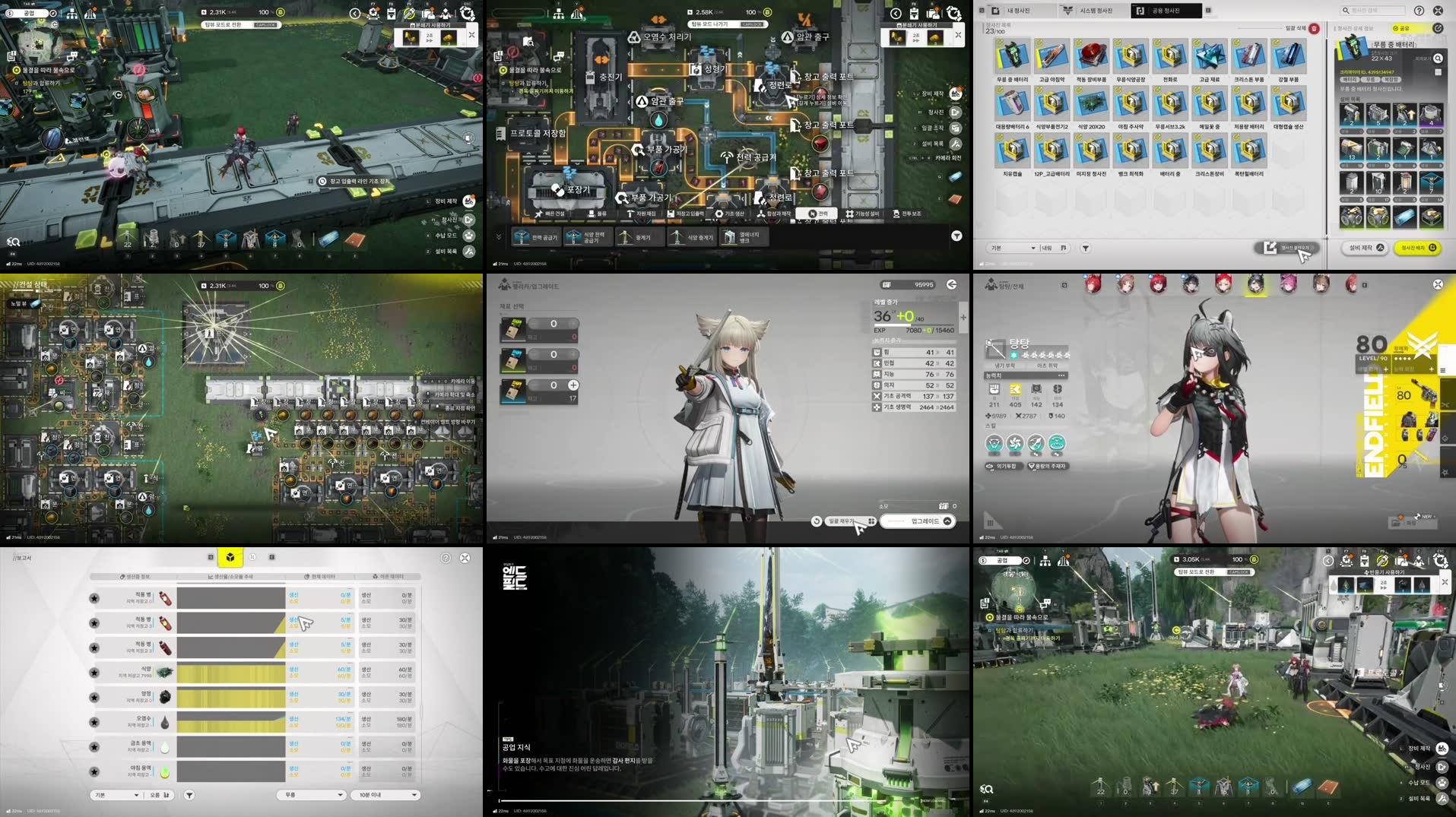
Task: Open the 무릉 region dropdown
Action: click(312, 795)
